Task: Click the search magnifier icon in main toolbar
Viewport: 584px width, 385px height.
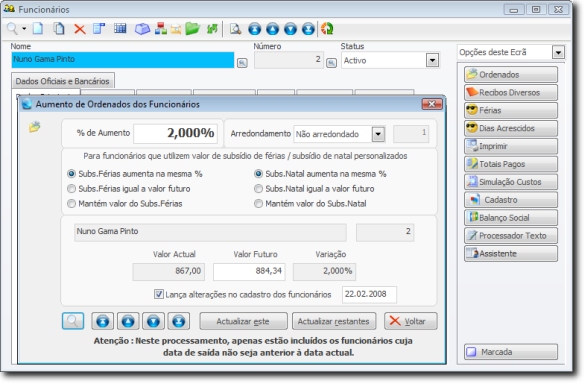Action: [x=12, y=29]
